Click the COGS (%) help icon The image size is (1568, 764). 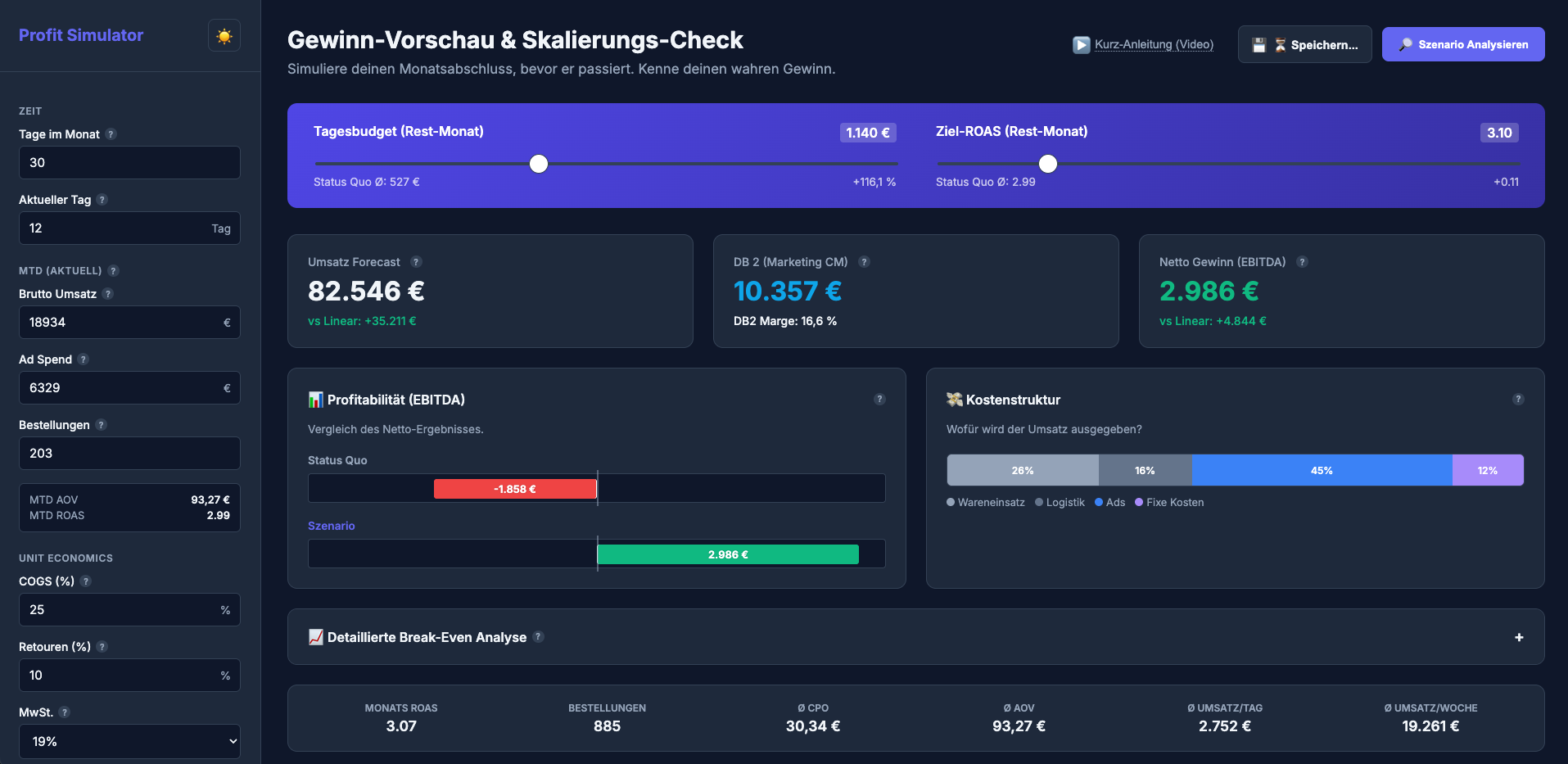(85, 581)
